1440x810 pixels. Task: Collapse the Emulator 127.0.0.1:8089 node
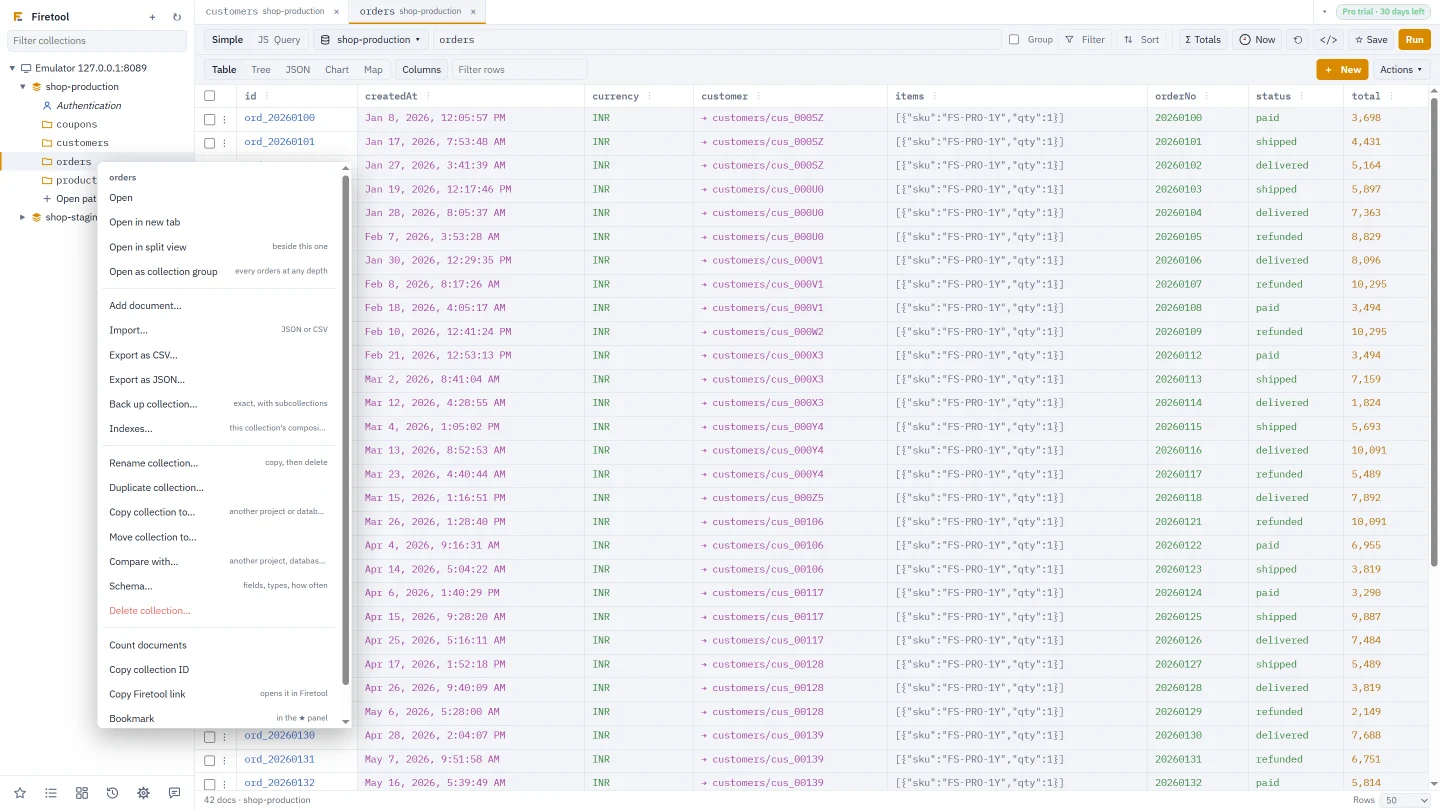13,68
